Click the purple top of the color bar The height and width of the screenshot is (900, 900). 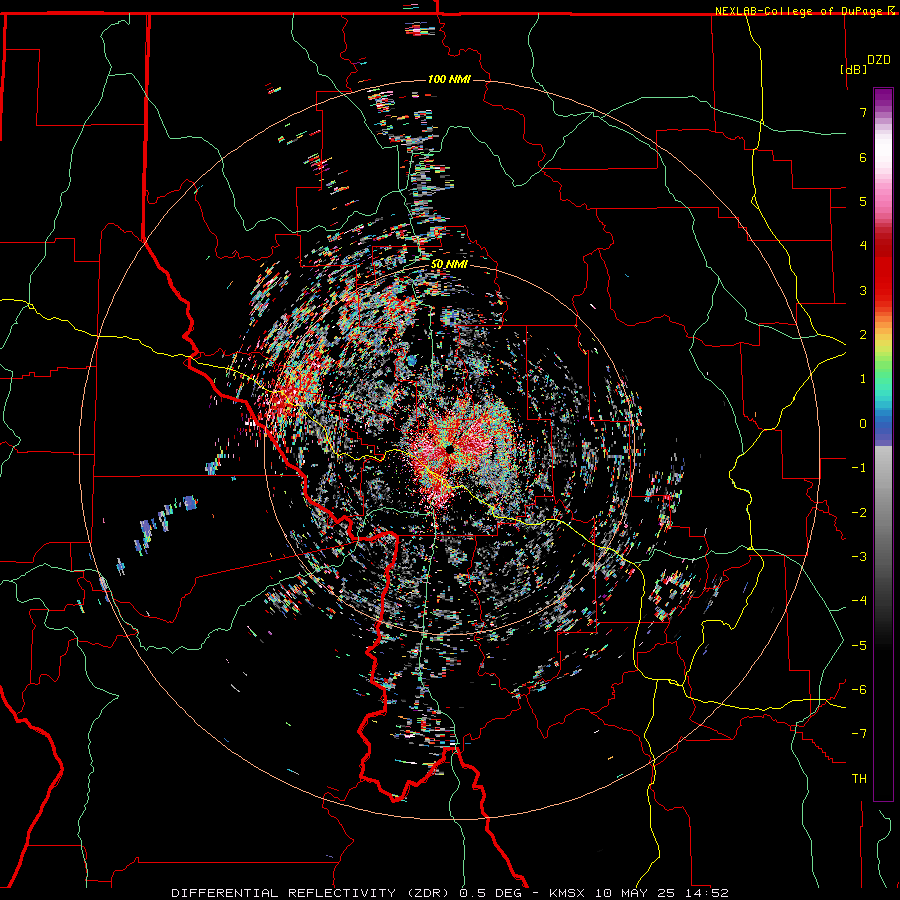coord(883,98)
